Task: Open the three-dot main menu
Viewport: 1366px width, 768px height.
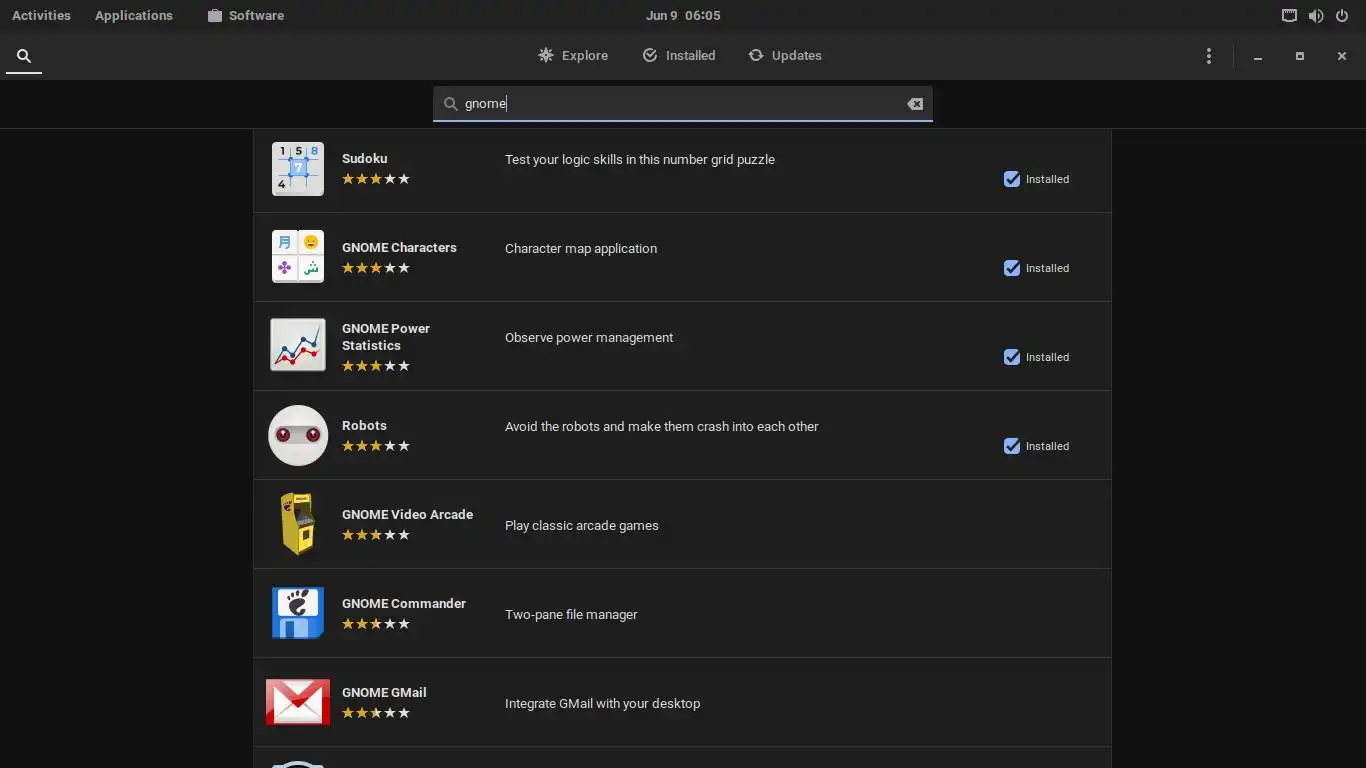Action: pyautogui.click(x=1209, y=56)
